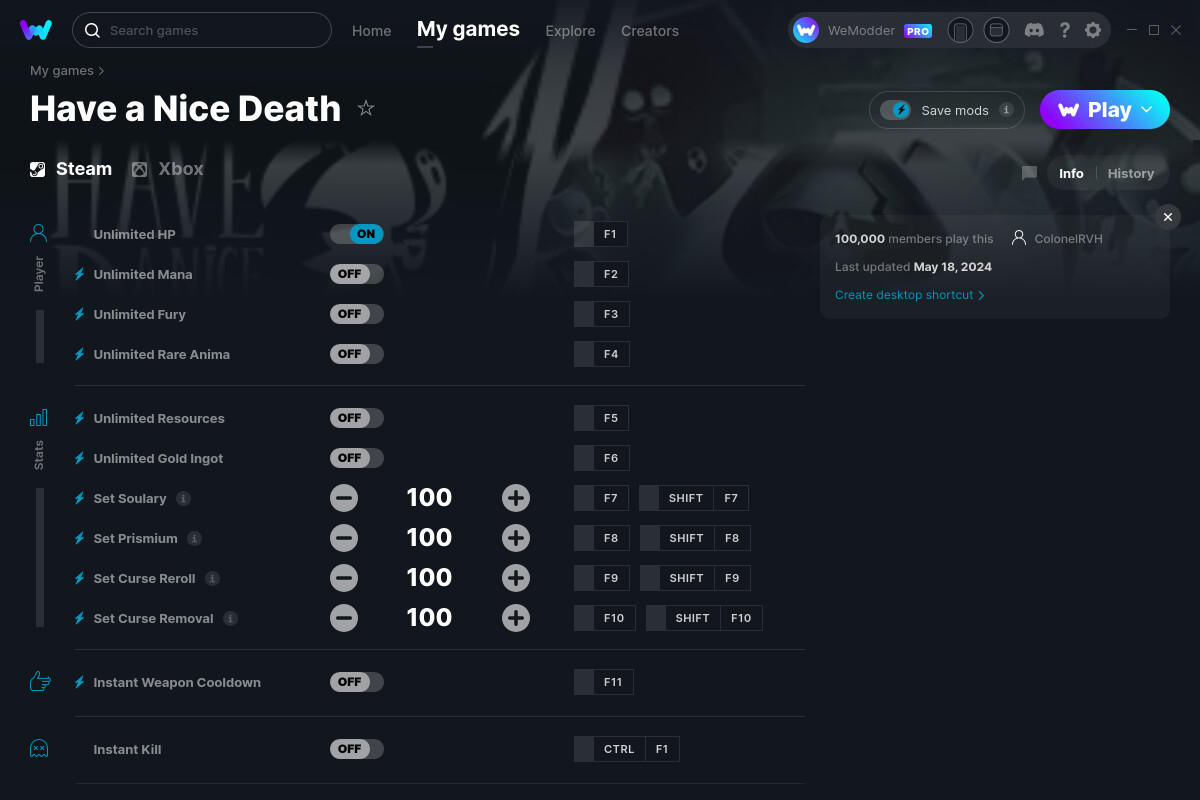The image size is (1200, 800).
Task: Click the thumbs-up category icon in sidebar
Action: coord(39,681)
